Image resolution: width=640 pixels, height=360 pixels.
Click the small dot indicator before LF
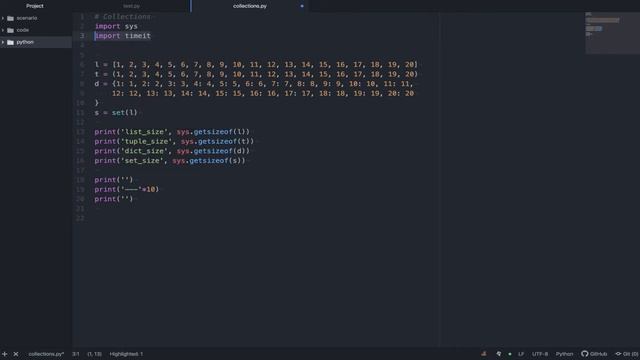510,354
